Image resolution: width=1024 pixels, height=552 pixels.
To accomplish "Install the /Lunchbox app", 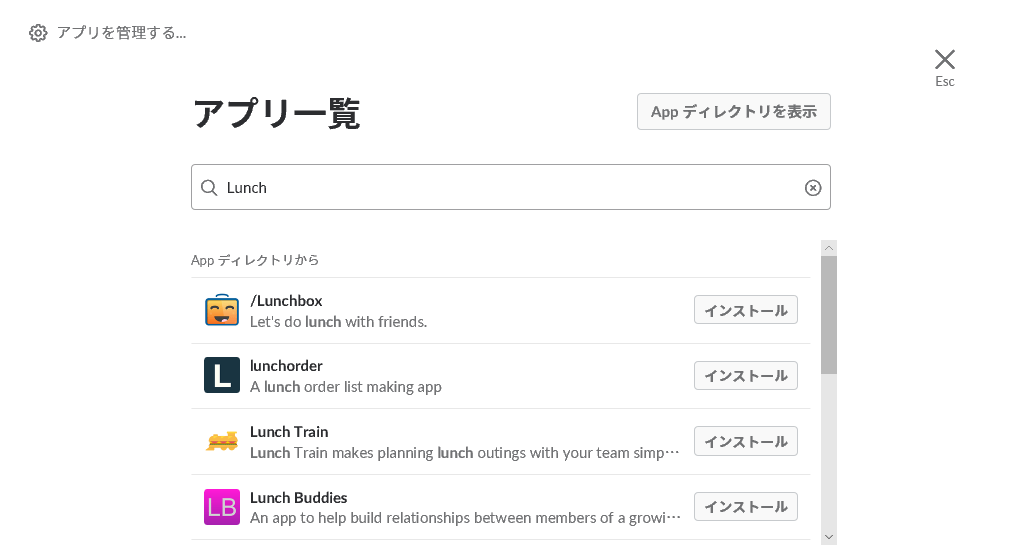I will point(745,311).
